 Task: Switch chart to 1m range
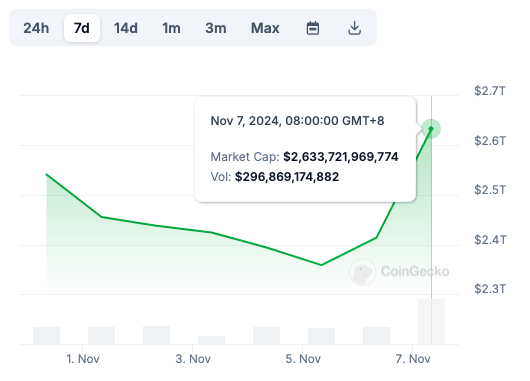pyautogui.click(x=171, y=28)
